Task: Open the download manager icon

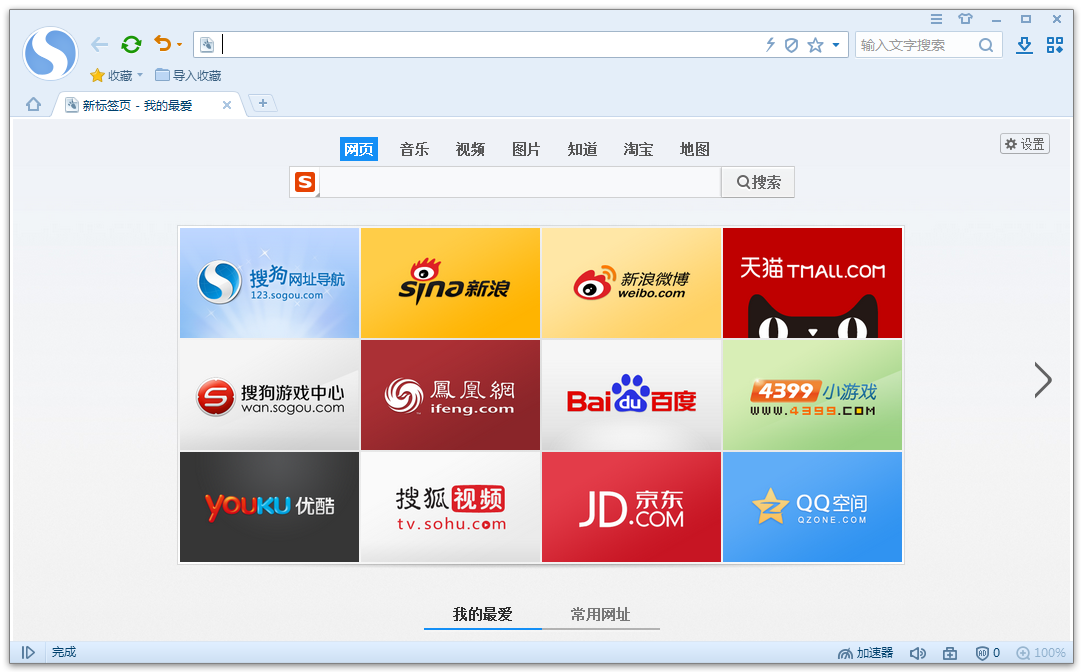Action: (1023, 45)
